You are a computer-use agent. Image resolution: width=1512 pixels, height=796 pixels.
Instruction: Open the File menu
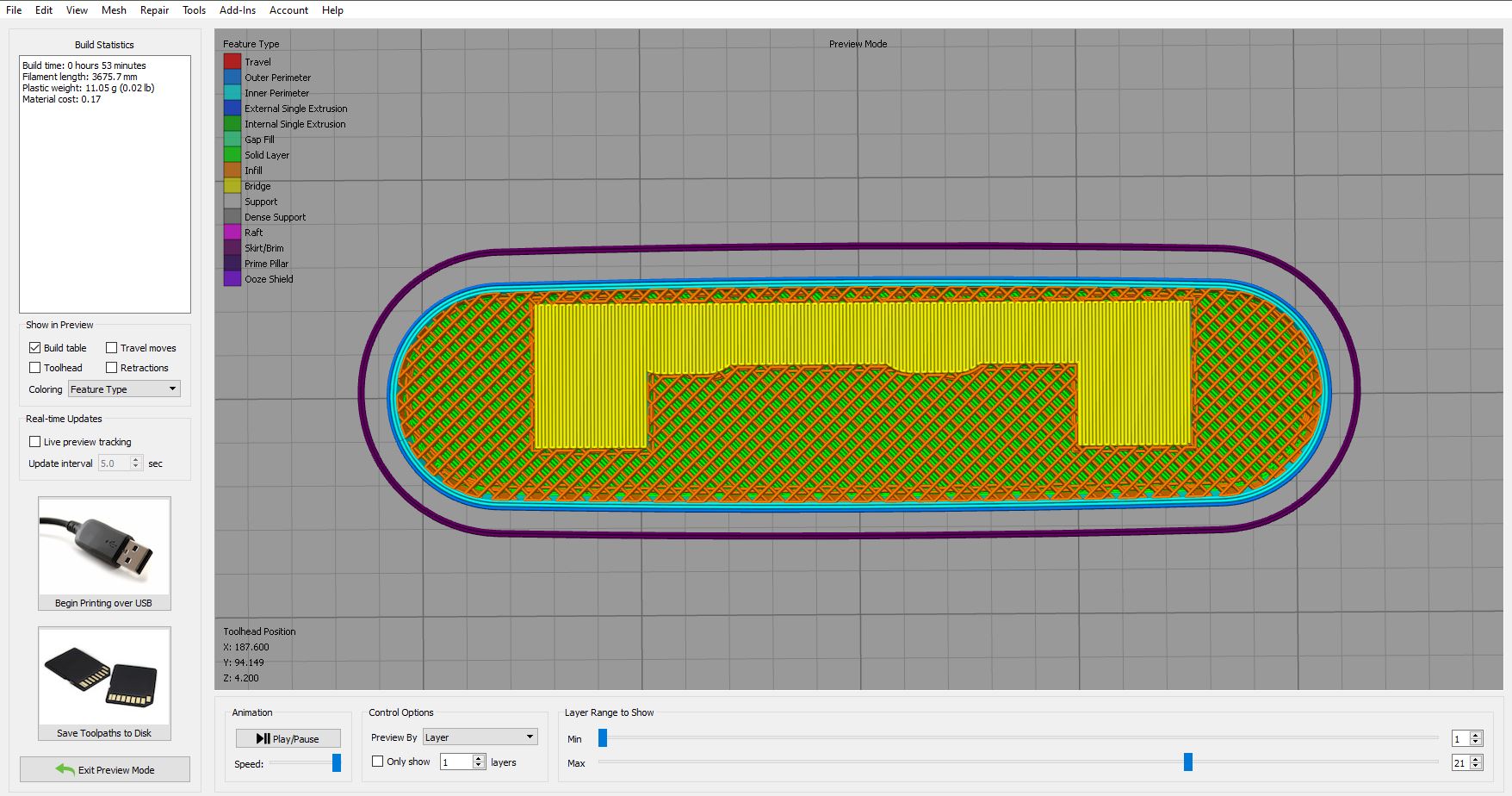click(x=14, y=10)
